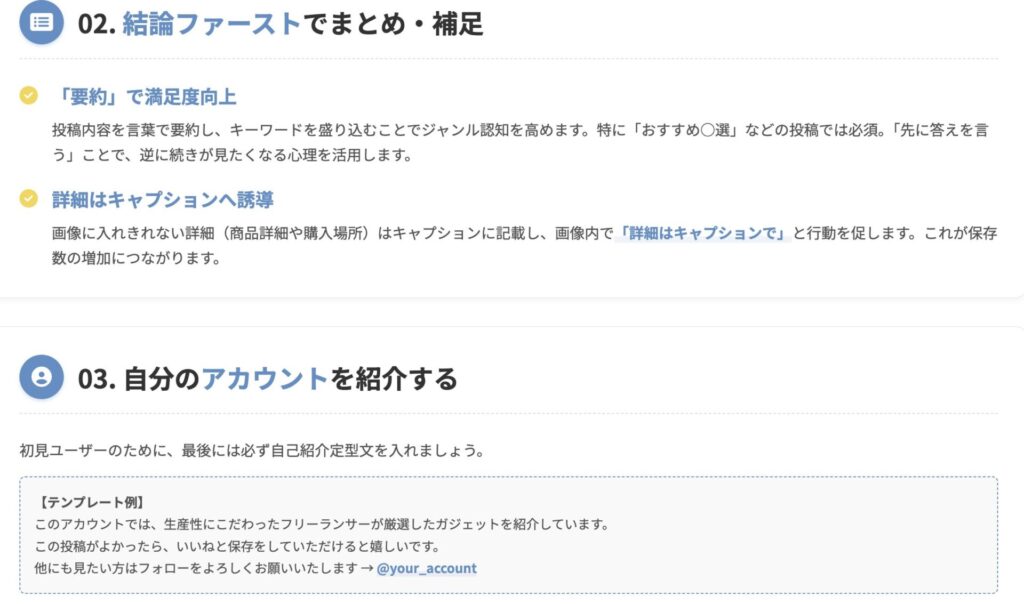Open the @your_account link

click(427, 568)
